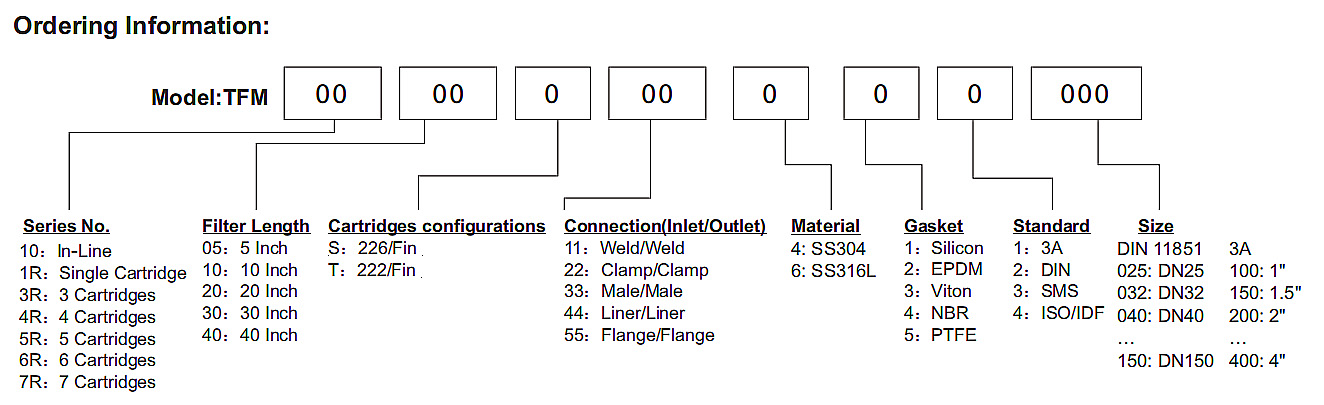Click the 00 box linked to Connection
1324x405 pixels.
coord(657,94)
